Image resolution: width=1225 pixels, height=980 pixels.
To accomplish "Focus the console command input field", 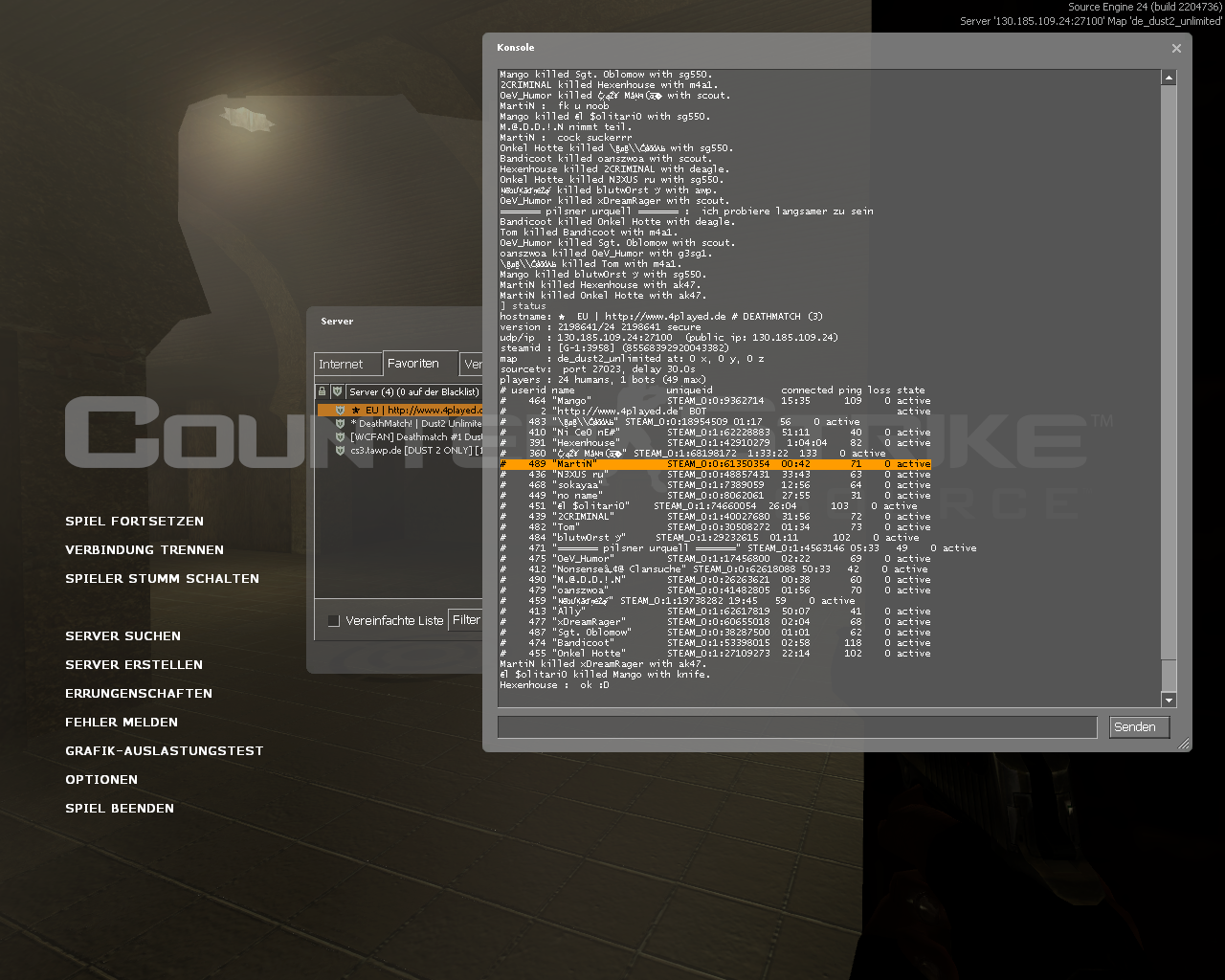I will point(797,727).
